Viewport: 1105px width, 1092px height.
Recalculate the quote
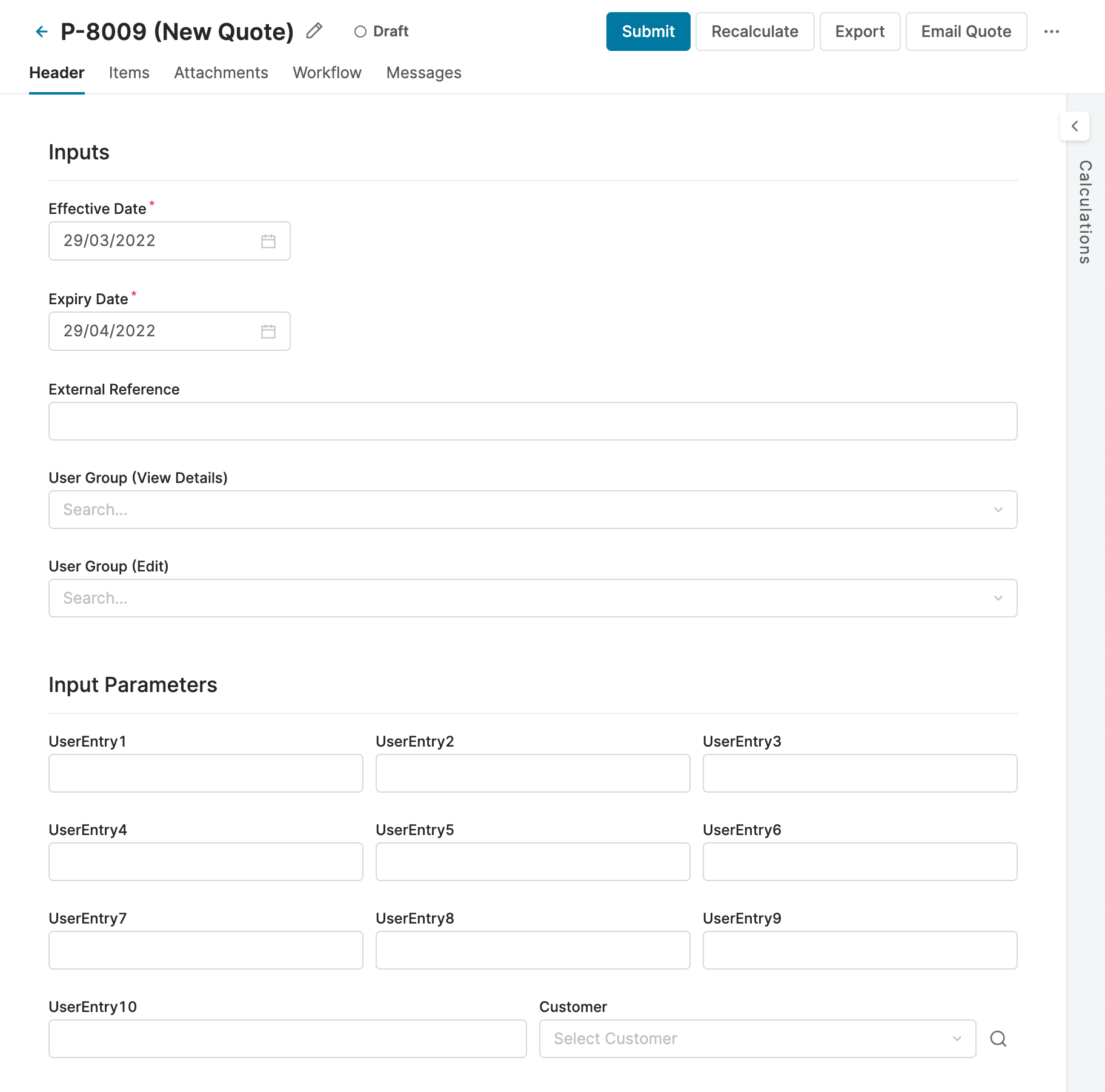[755, 32]
